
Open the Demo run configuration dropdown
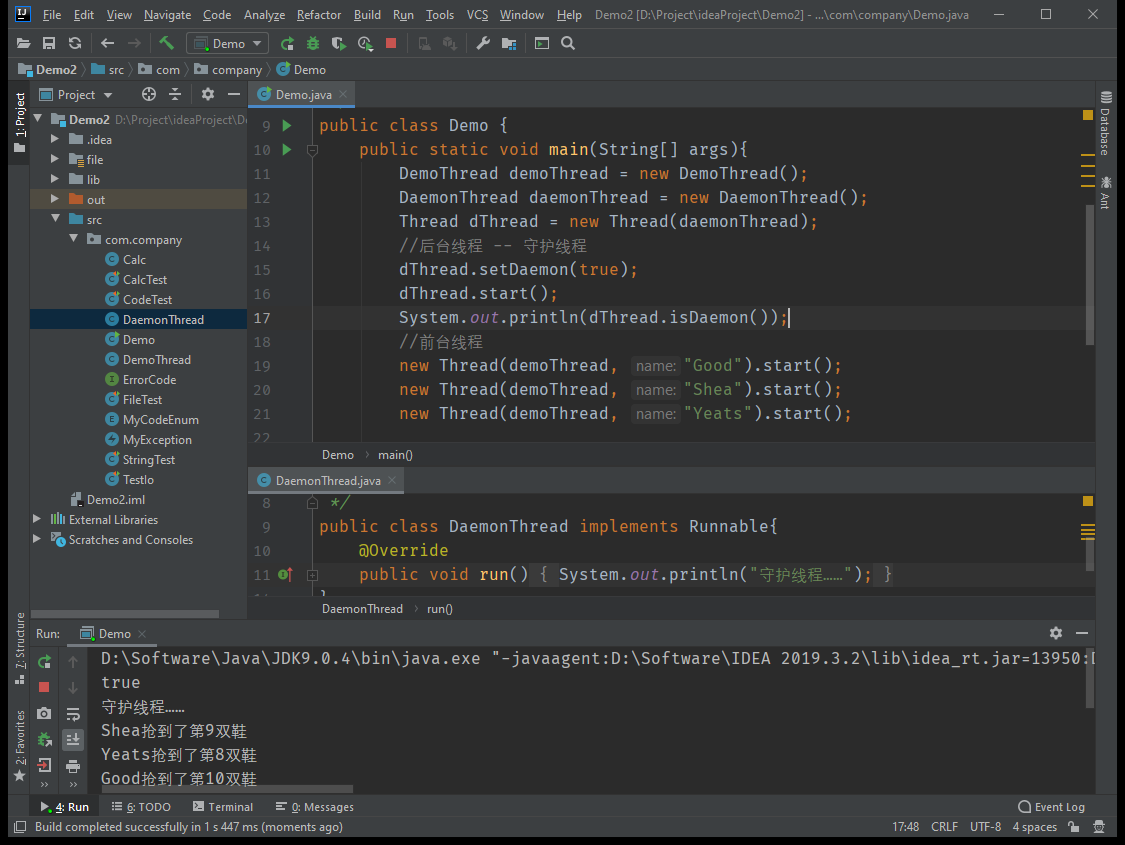(227, 44)
